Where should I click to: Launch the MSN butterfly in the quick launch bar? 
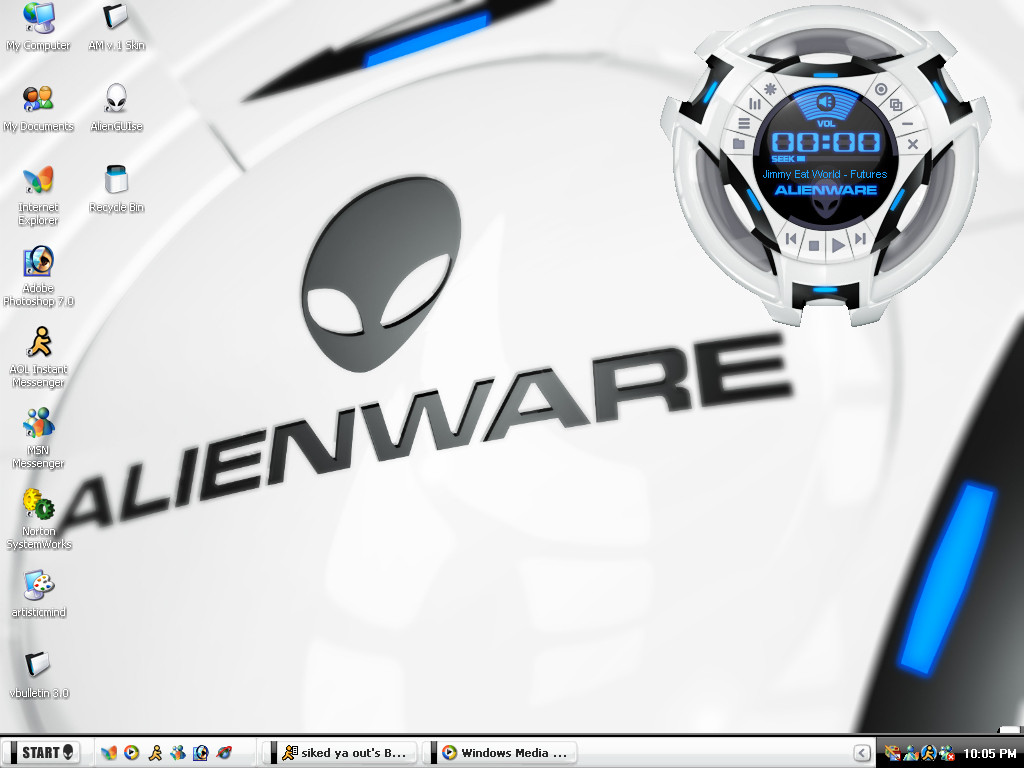[x=108, y=753]
